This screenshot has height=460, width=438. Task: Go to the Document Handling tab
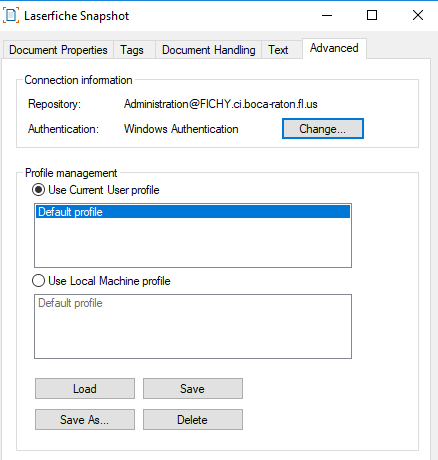[209, 50]
